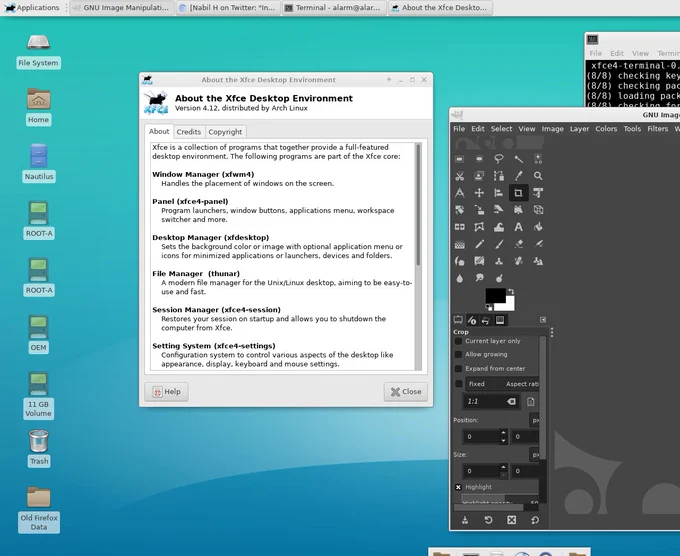Select the Shear tool in GIMP toolbox
The height and width of the screenshot is (556, 680).
pyautogui.click(x=499, y=210)
